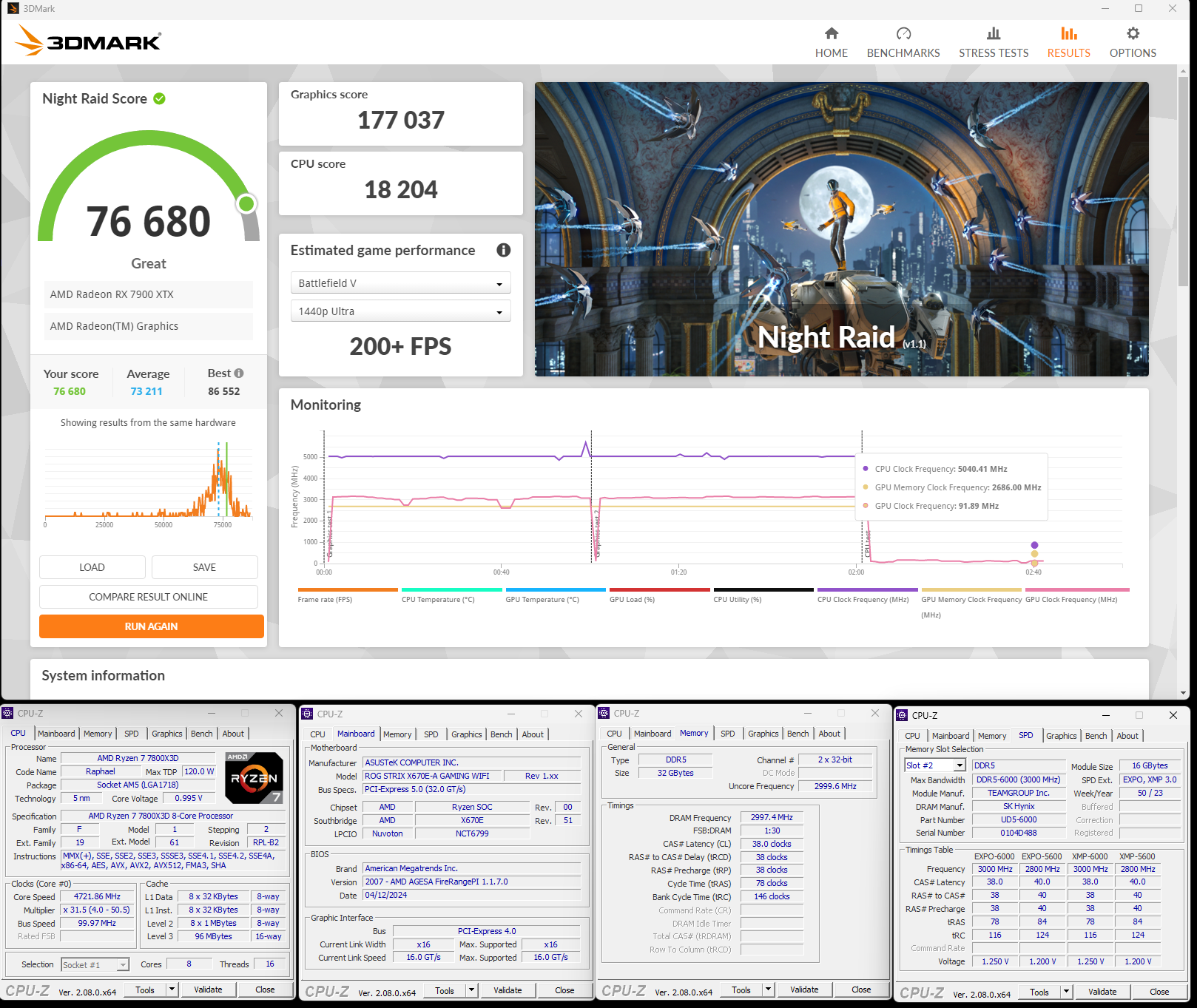Open the HOME section in 3DMark
This screenshot has width=1197, height=1008.
point(832,43)
